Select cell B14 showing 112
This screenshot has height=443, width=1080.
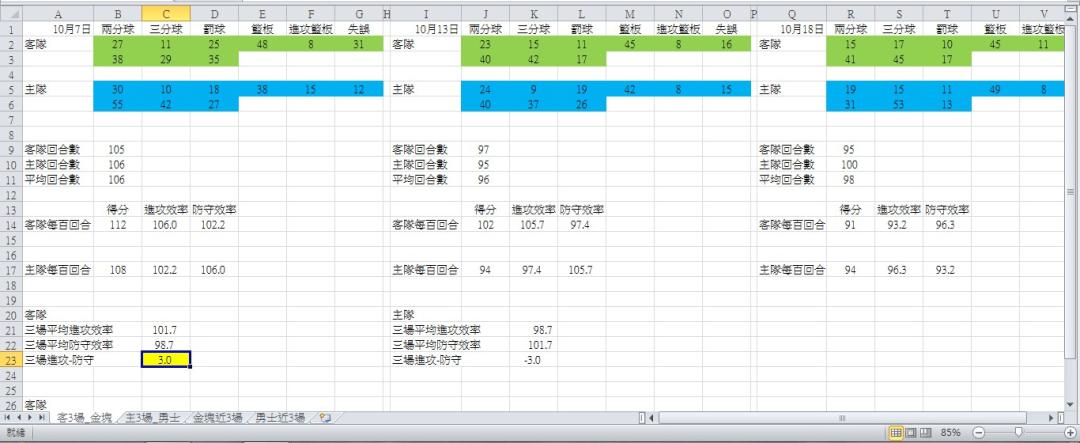118,225
